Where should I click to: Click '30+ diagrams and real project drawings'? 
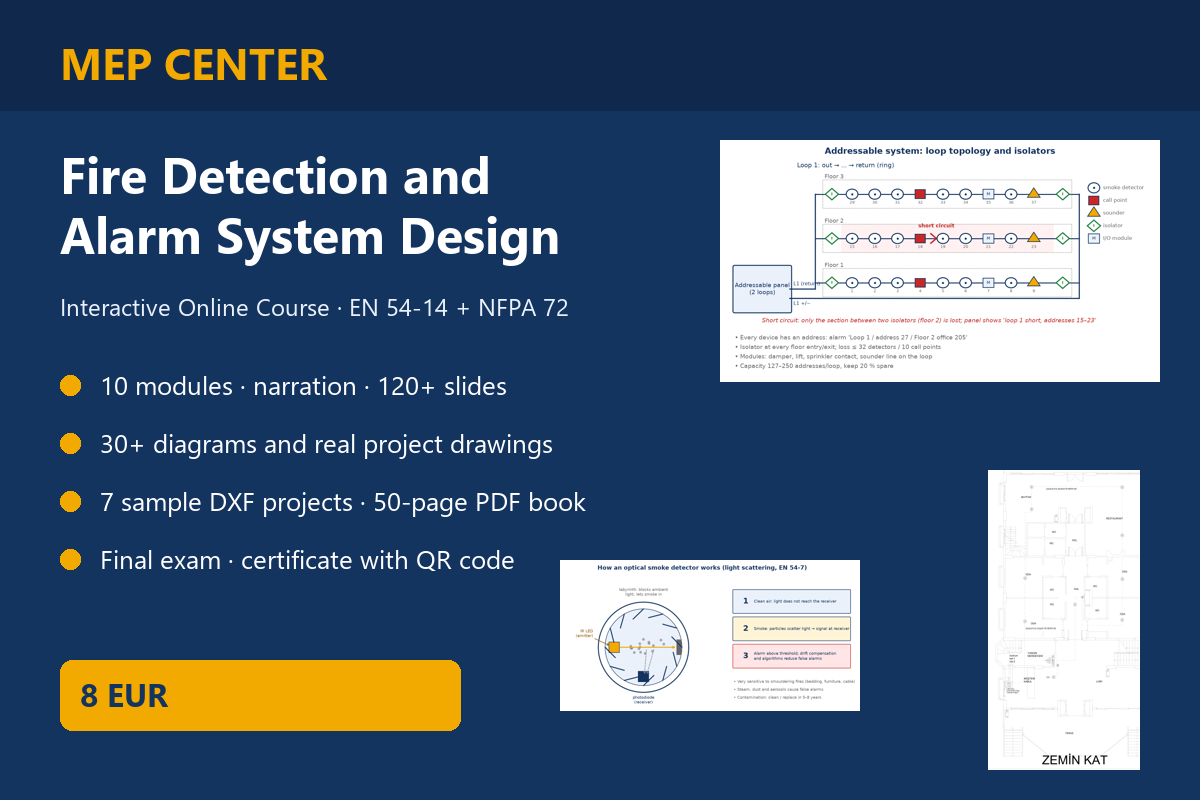pos(327,444)
